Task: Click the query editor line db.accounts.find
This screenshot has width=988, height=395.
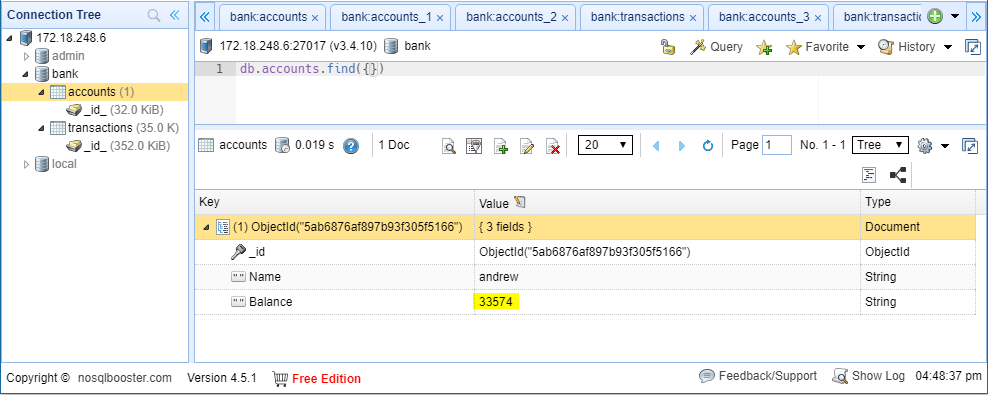Action: (x=312, y=69)
